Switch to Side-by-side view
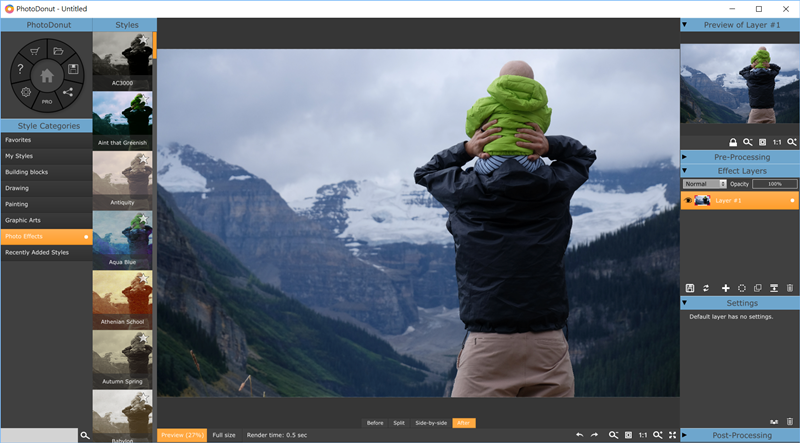 [431, 423]
